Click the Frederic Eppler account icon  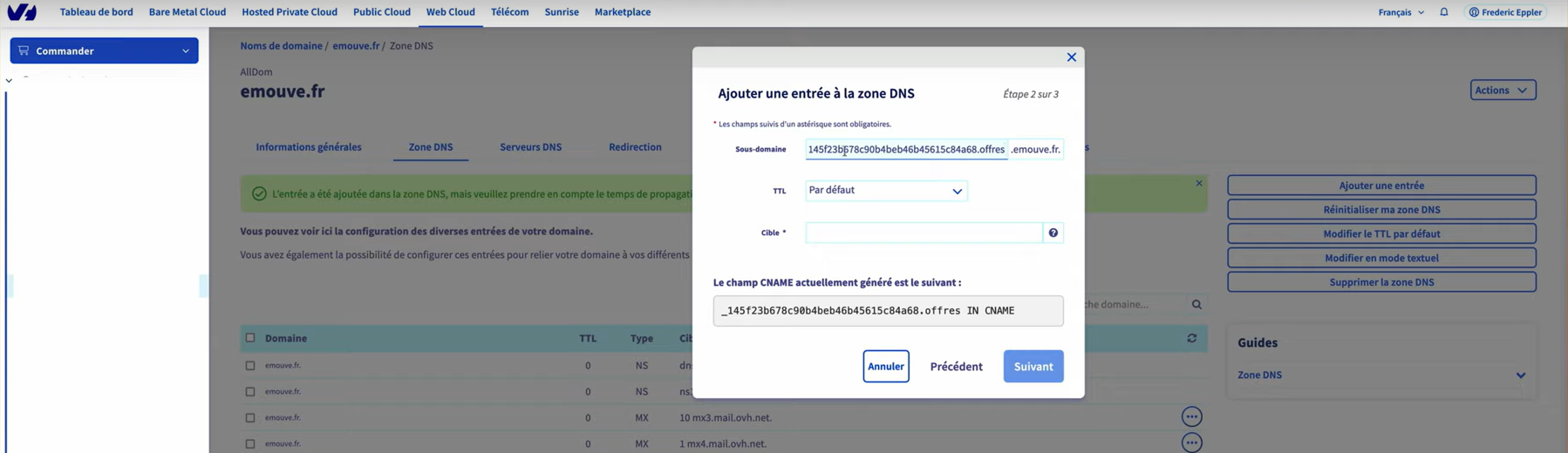[1474, 12]
